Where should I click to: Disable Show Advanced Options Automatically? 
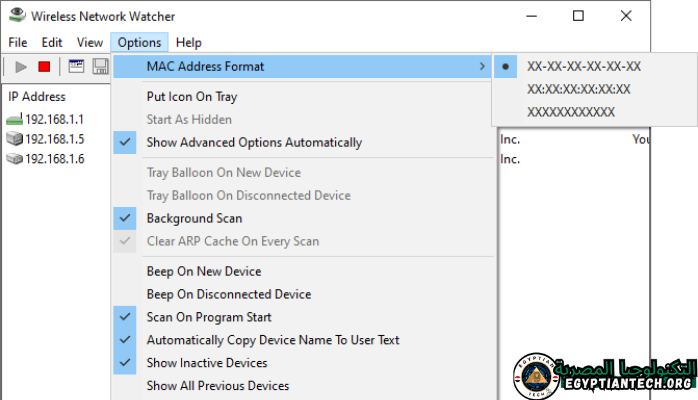point(254,142)
